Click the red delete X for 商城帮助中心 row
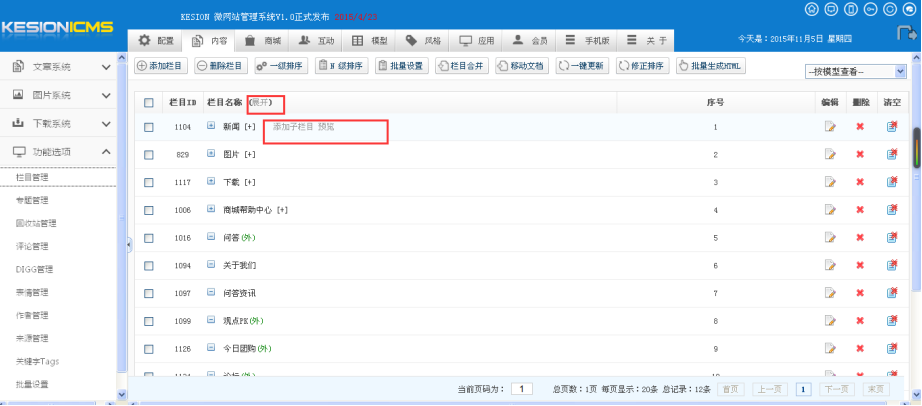Screen dimensions: 922x406 (x=859, y=210)
